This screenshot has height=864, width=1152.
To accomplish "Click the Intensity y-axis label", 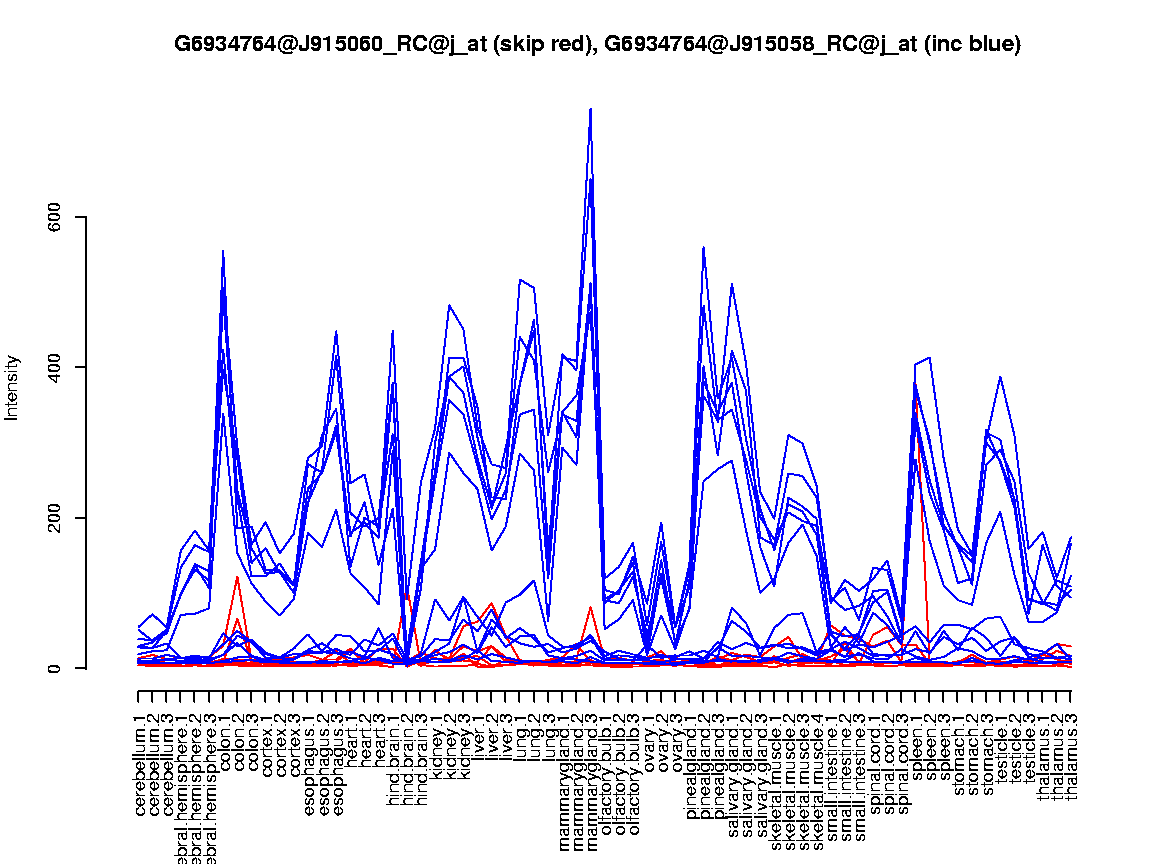I will 13,387.
